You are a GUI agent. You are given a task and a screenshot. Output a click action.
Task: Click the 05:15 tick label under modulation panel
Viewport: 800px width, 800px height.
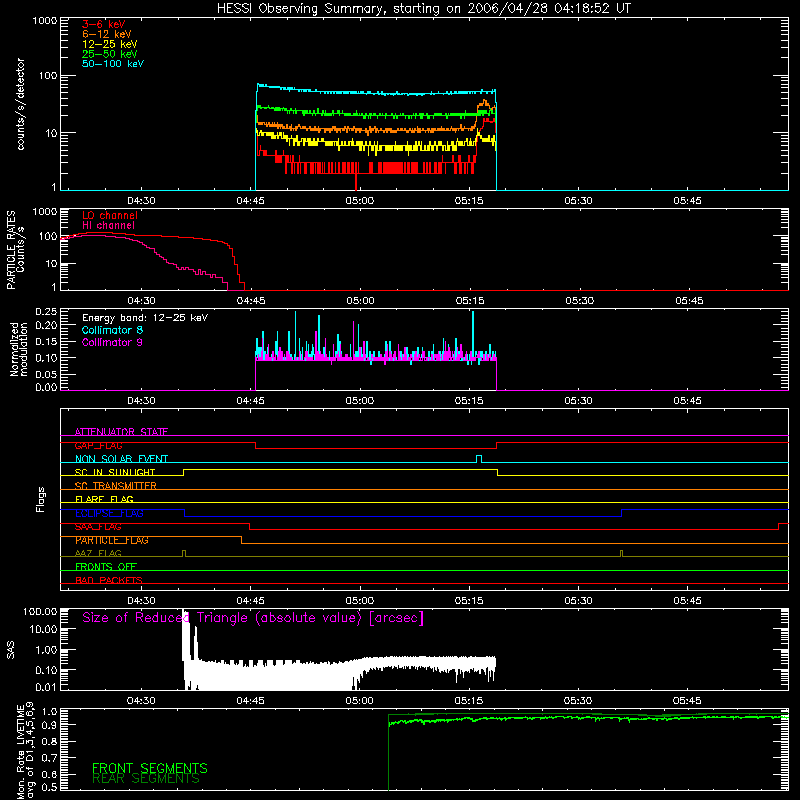point(469,401)
